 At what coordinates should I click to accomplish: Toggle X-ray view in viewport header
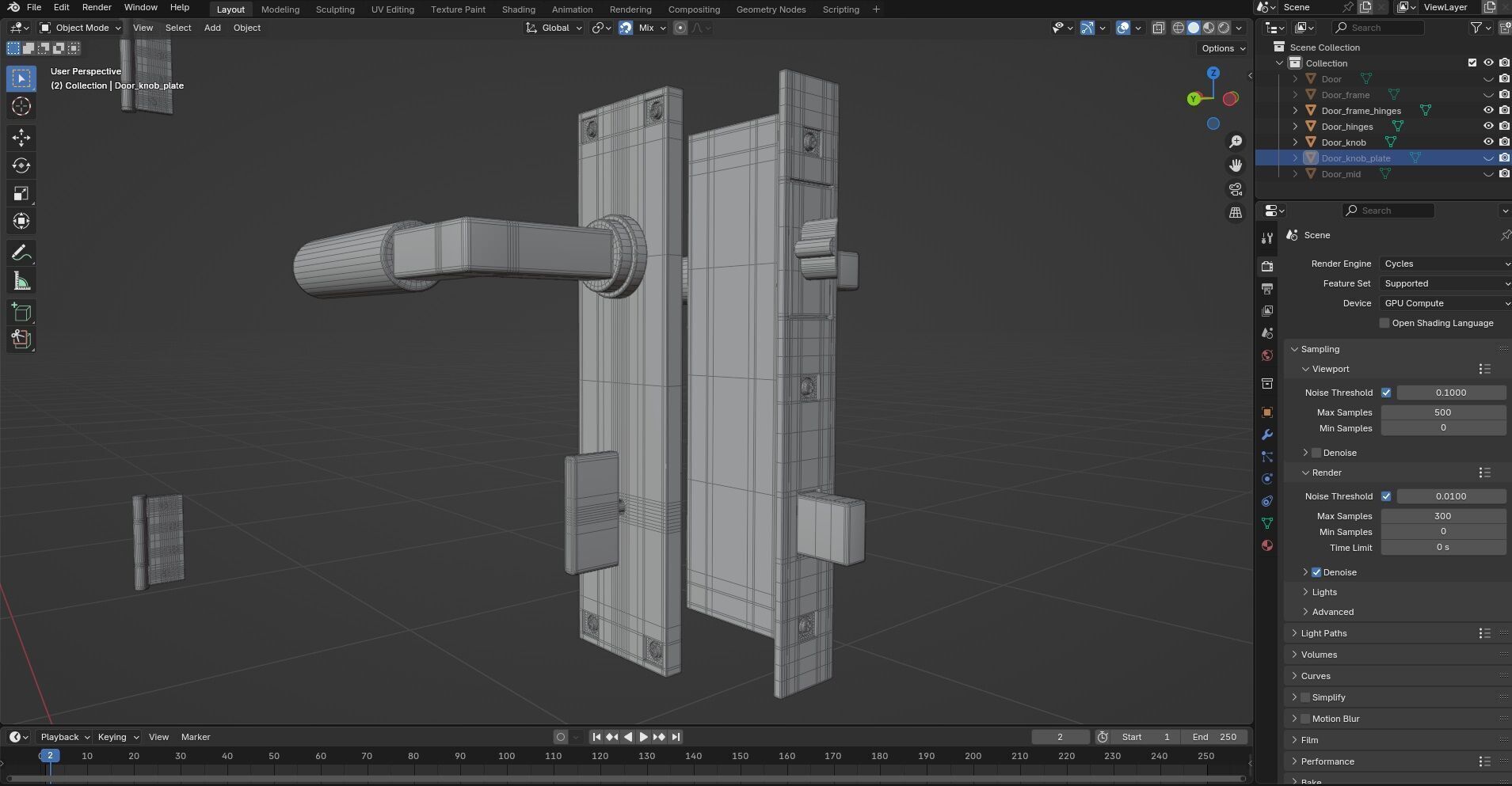tap(1158, 28)
